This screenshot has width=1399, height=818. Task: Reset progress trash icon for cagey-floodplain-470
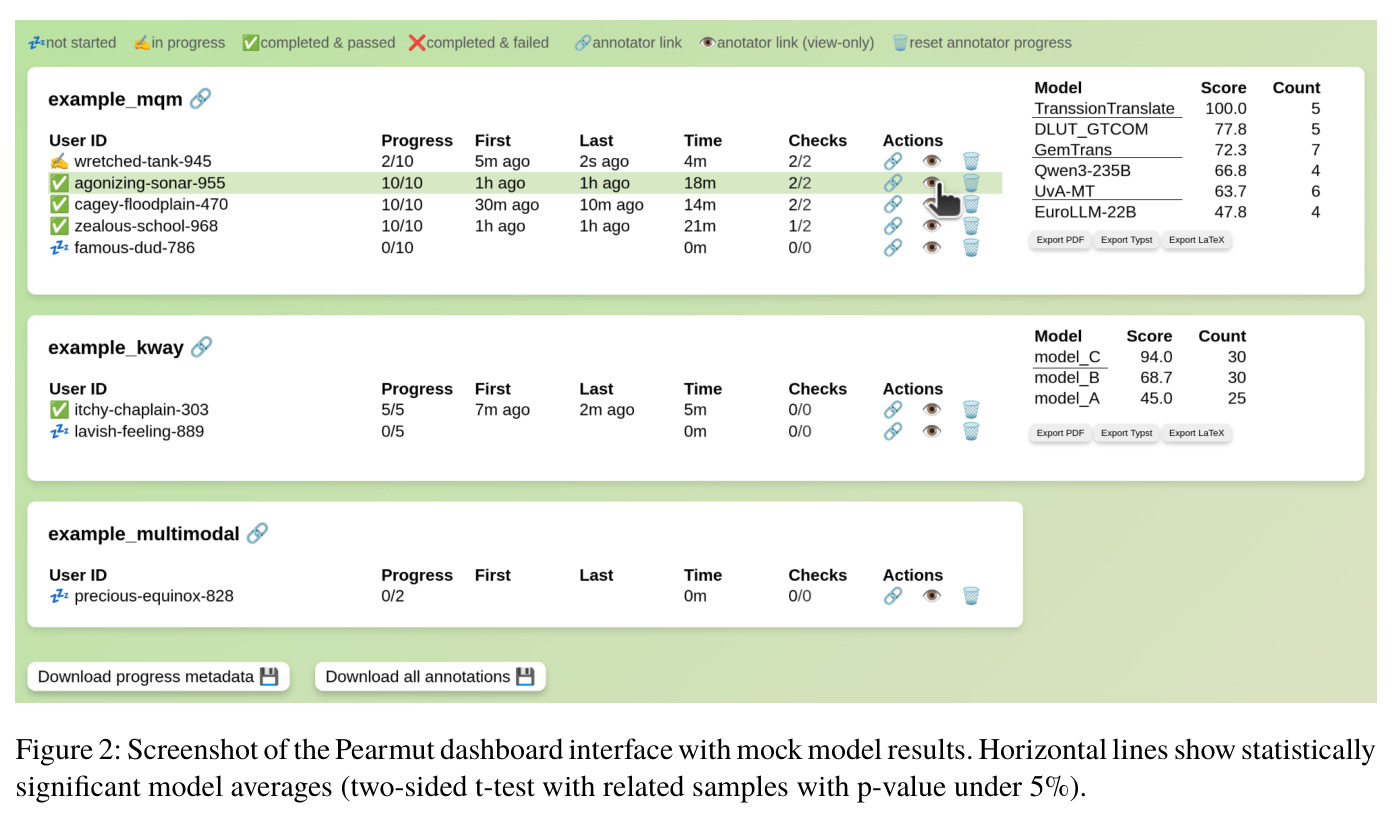pyautogui.click(x=971, y=204)
